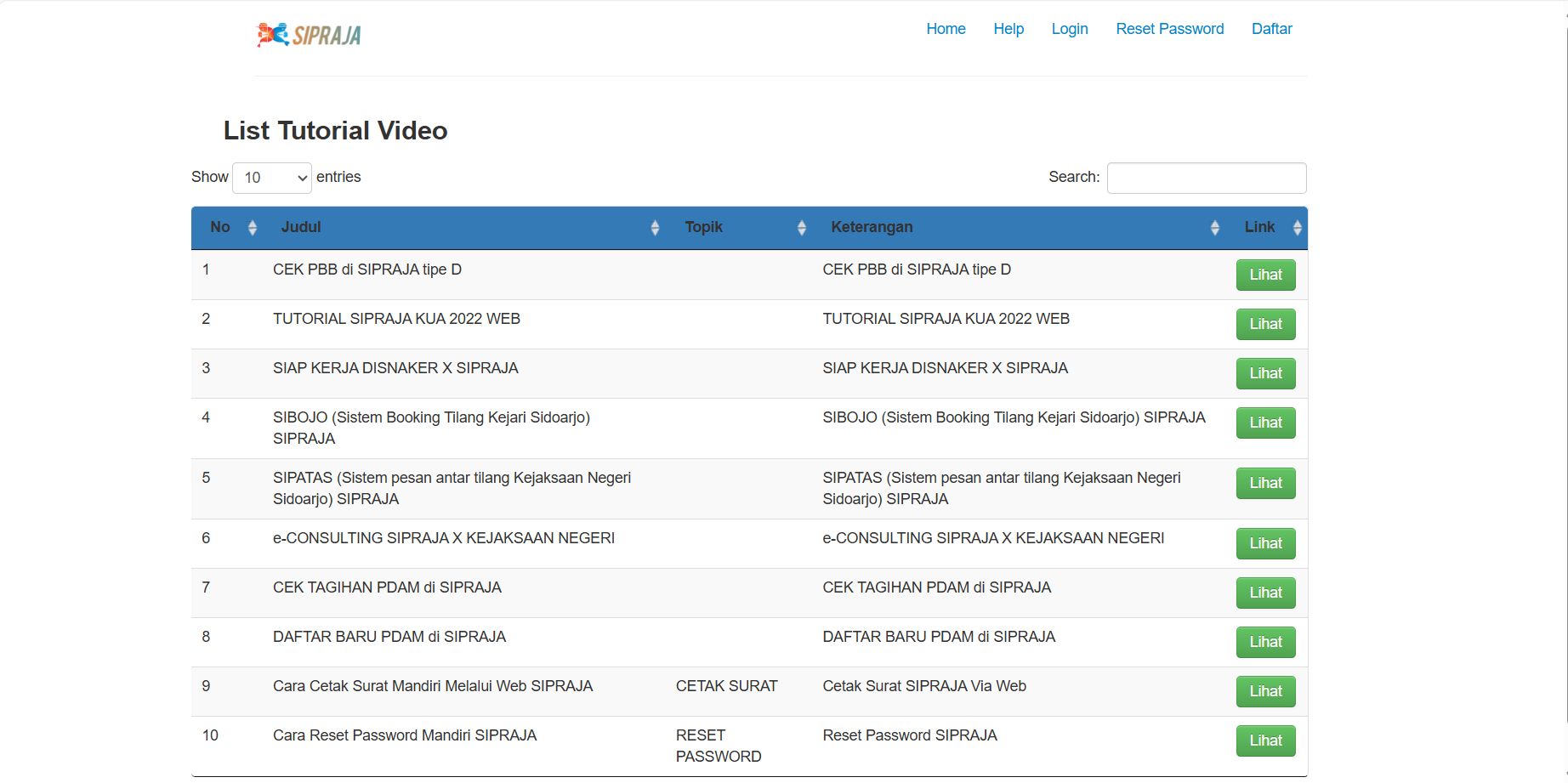Click Lihat for DAFTAR BARU PDAM row
The width and height of the screenshot is (1568, 783).
(1266, 642)
